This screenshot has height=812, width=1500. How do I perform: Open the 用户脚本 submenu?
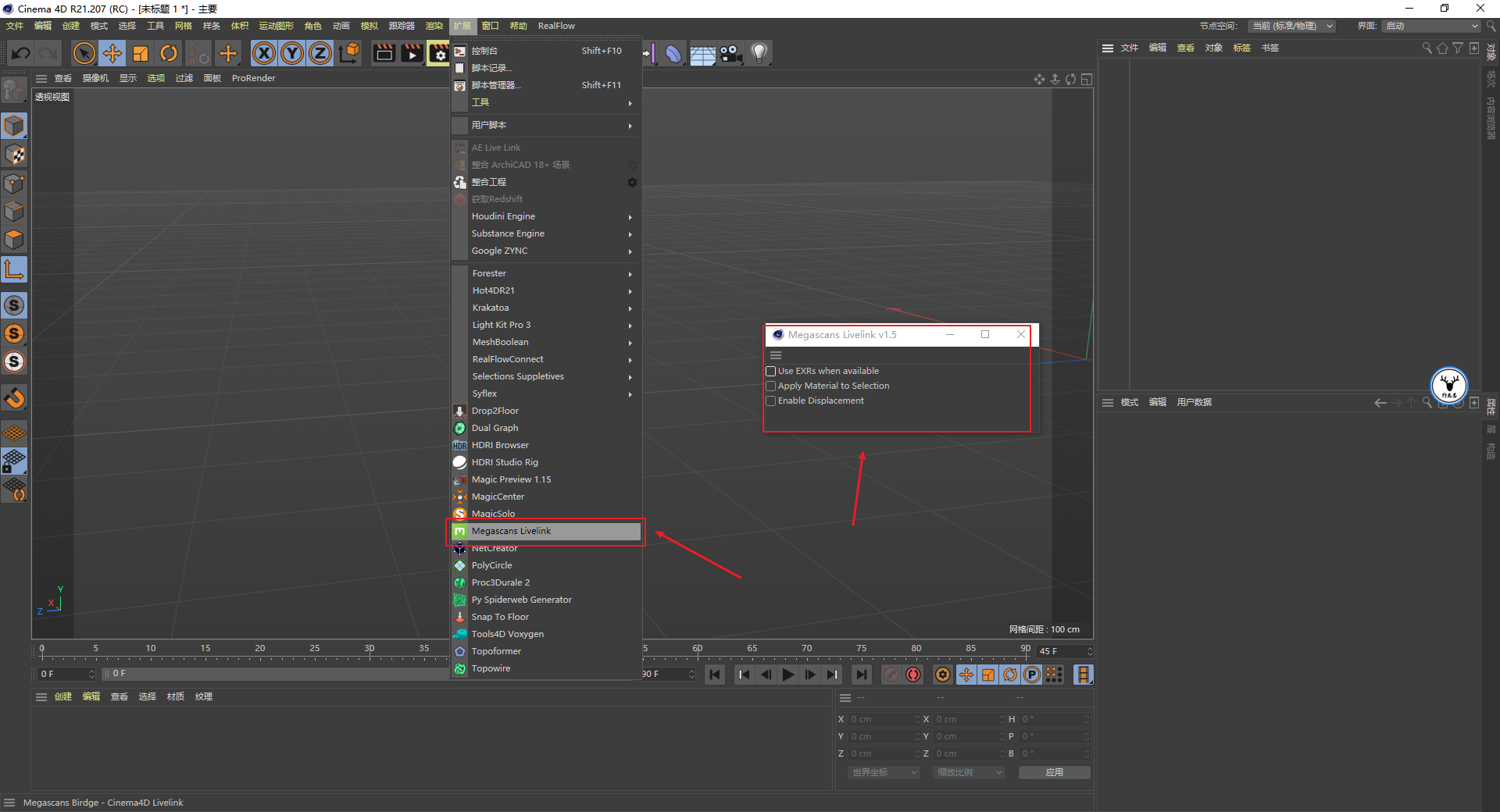tap(546, 125)
